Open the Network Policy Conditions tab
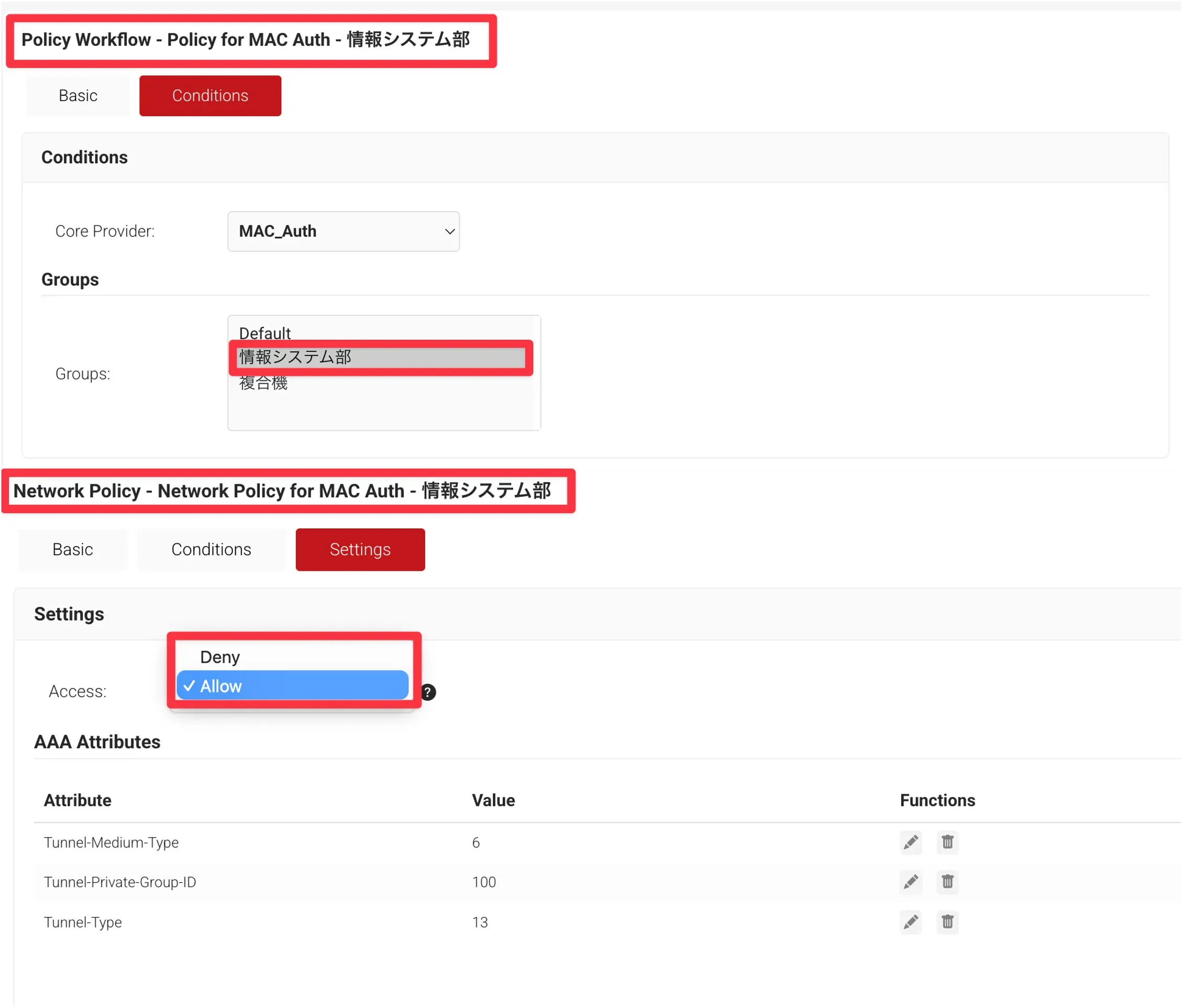Image resolution: width=1183 pixels, height=1008 pixels. pyautogui.click(x=211, y=549)
